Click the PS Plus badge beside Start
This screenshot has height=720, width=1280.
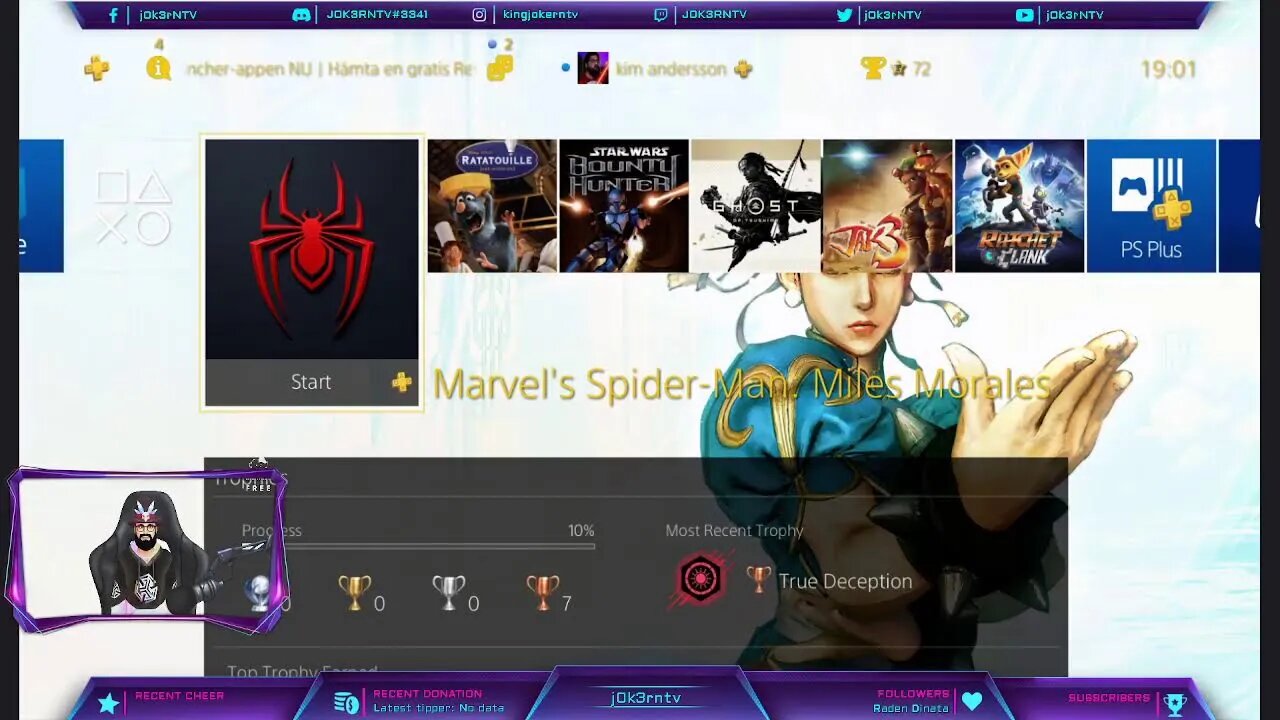(x=401, y=382)
